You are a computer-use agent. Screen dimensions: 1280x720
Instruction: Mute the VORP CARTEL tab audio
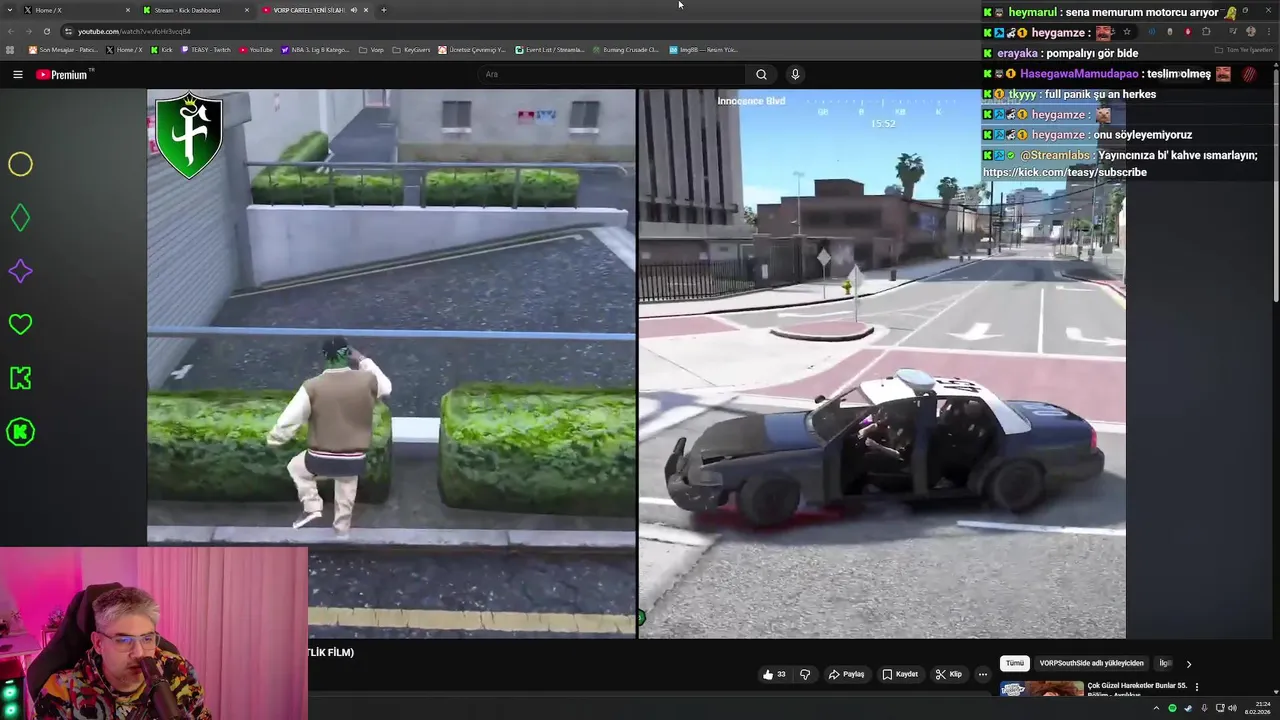point(353,10)
